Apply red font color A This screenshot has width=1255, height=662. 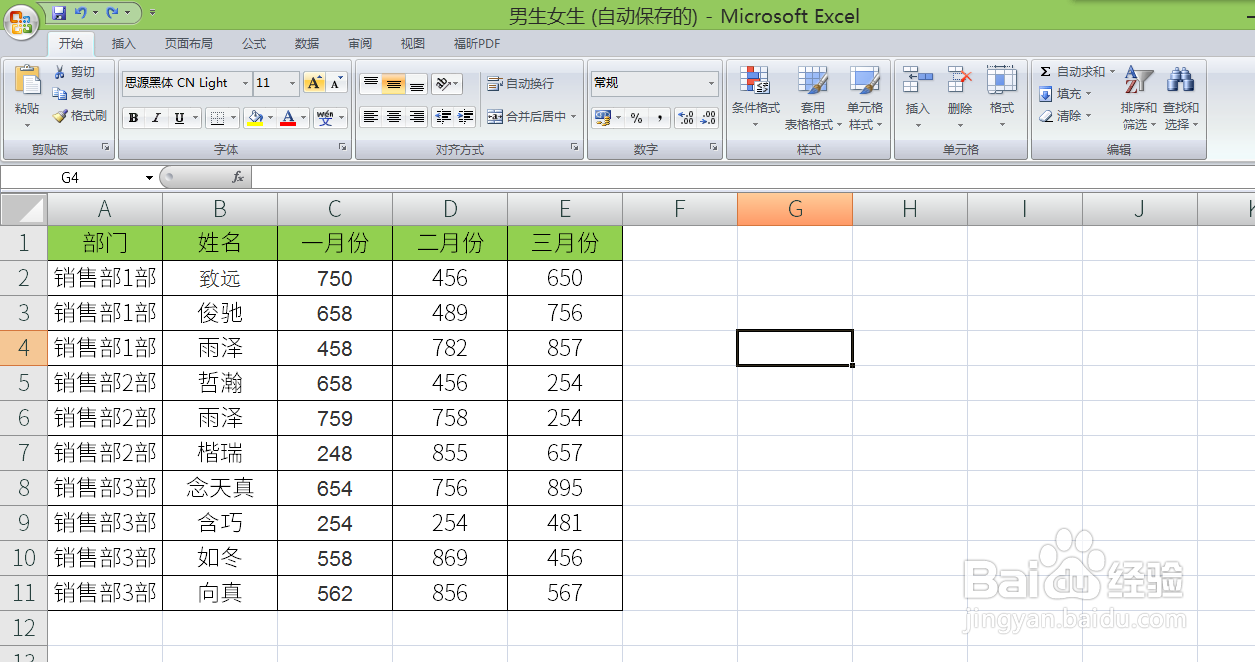click(289, 118)
